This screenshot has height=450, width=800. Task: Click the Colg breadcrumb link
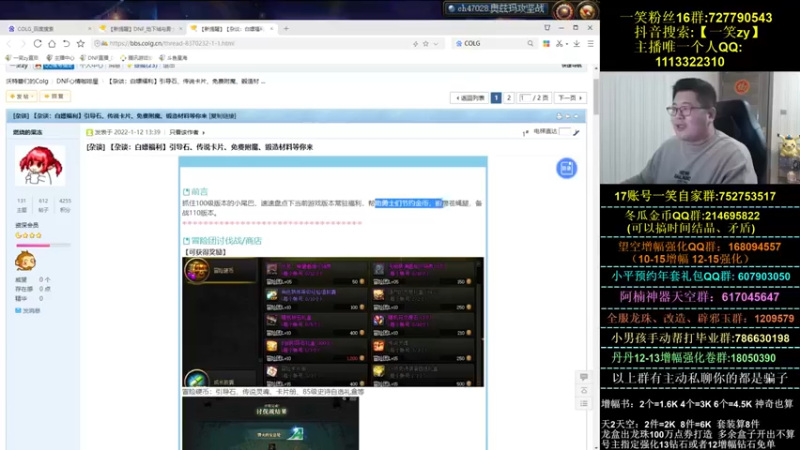(27, 81)
